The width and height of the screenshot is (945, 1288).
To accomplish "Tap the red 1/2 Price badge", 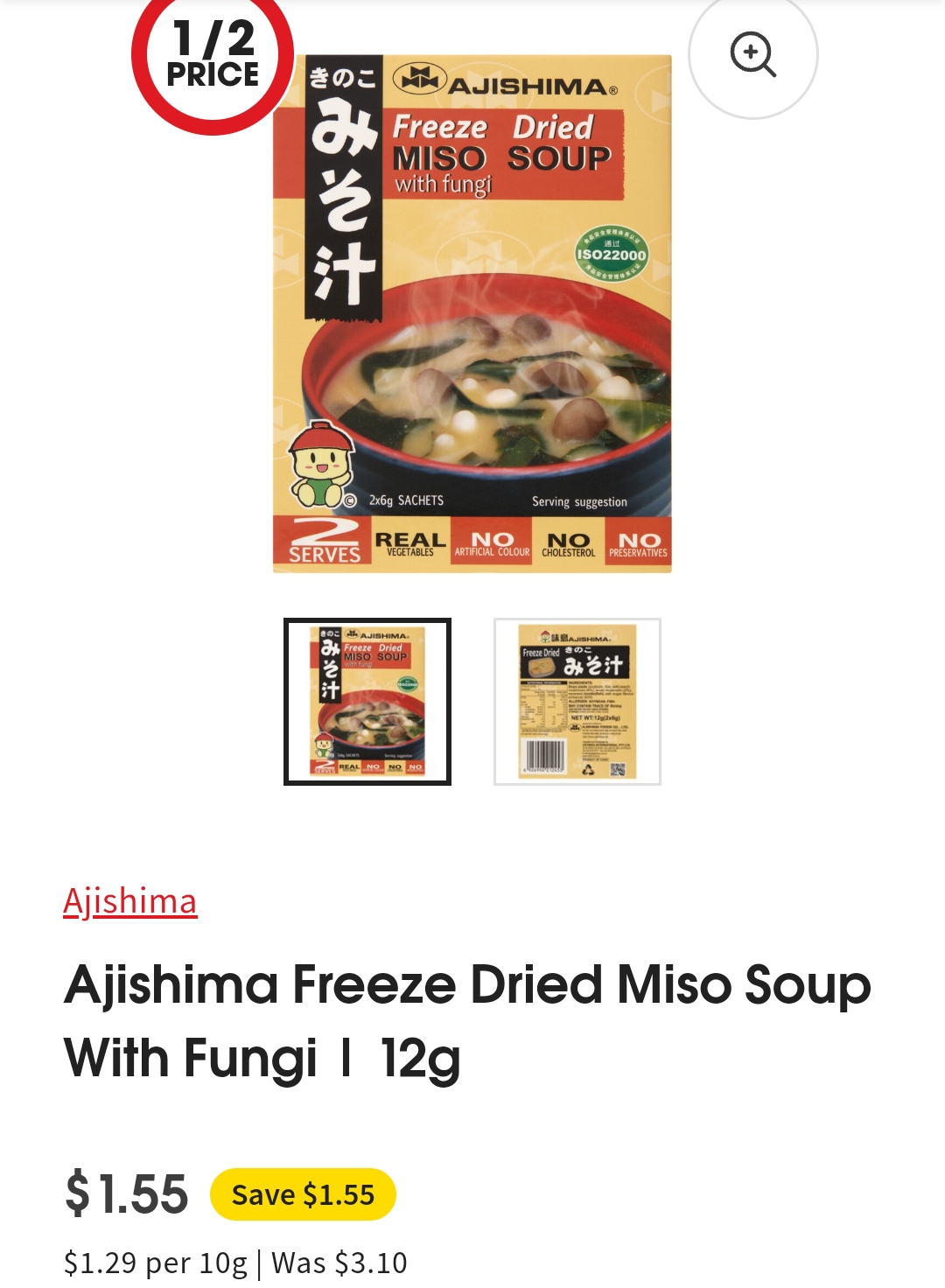I will [213, 56].
